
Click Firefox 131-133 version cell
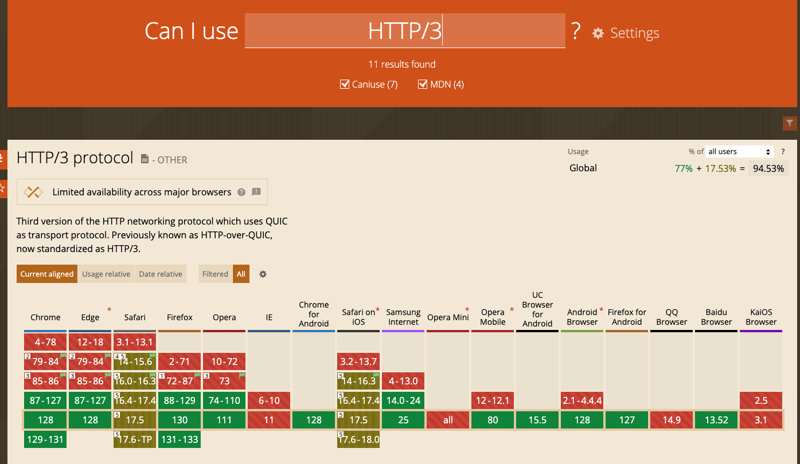[180, 439]
